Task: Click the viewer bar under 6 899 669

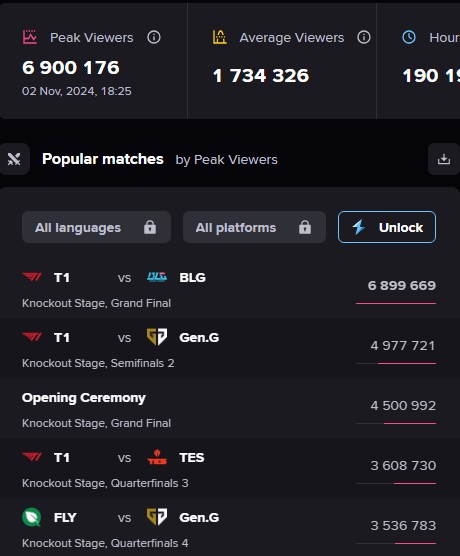Action: (x=396, y=303)
